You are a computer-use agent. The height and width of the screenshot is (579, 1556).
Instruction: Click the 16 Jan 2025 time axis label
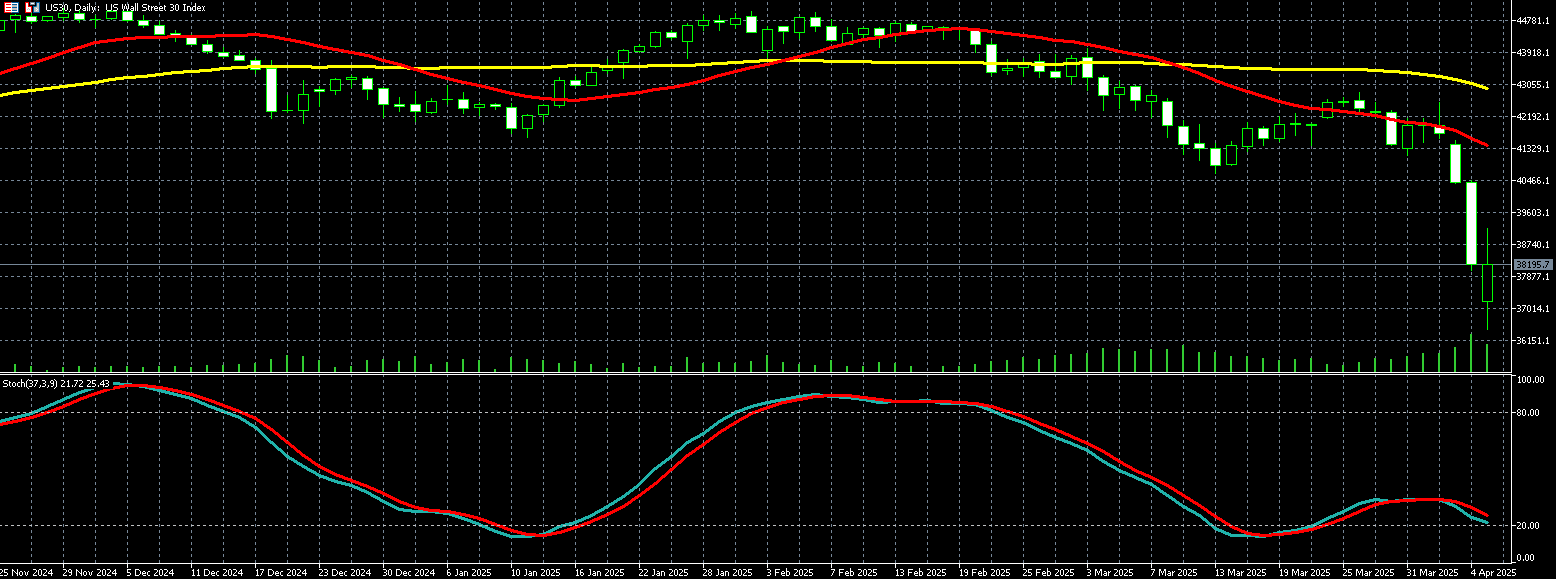pos(598,573)
